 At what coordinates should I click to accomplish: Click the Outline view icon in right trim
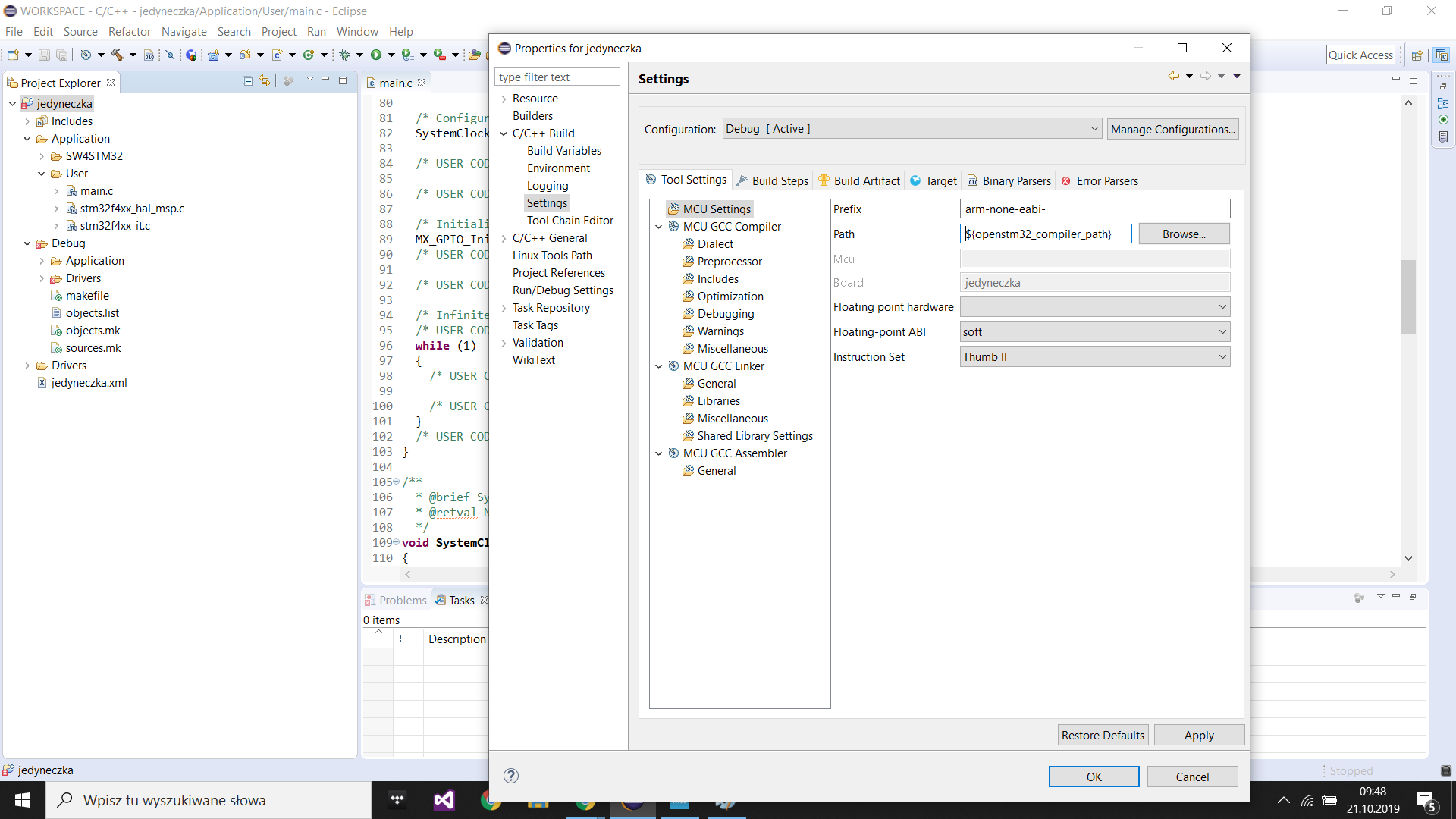[x=1443, y=103]
